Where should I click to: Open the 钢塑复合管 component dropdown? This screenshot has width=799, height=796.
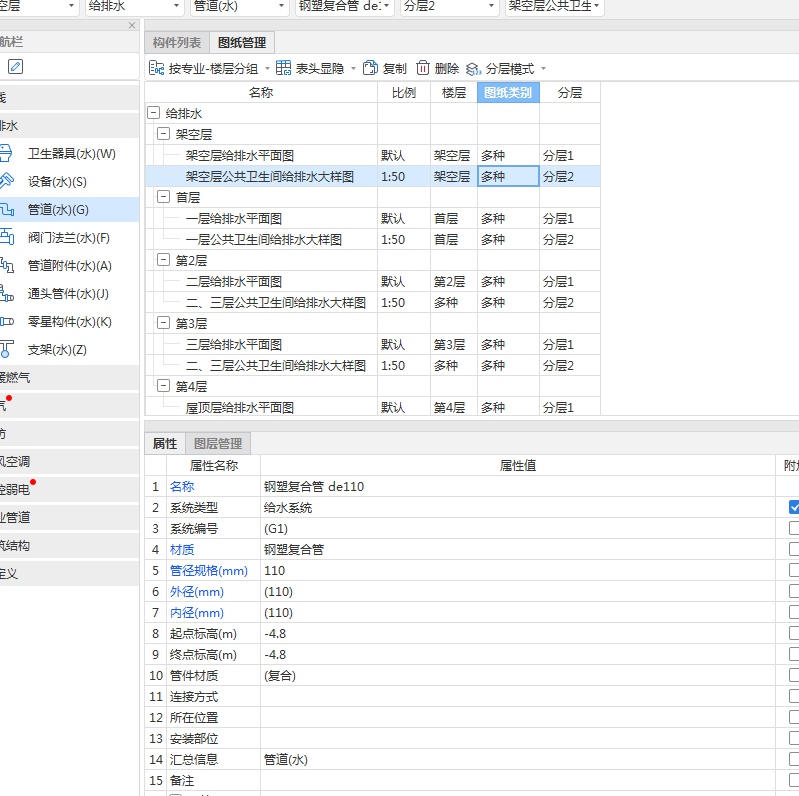click(x=344, y=6)
